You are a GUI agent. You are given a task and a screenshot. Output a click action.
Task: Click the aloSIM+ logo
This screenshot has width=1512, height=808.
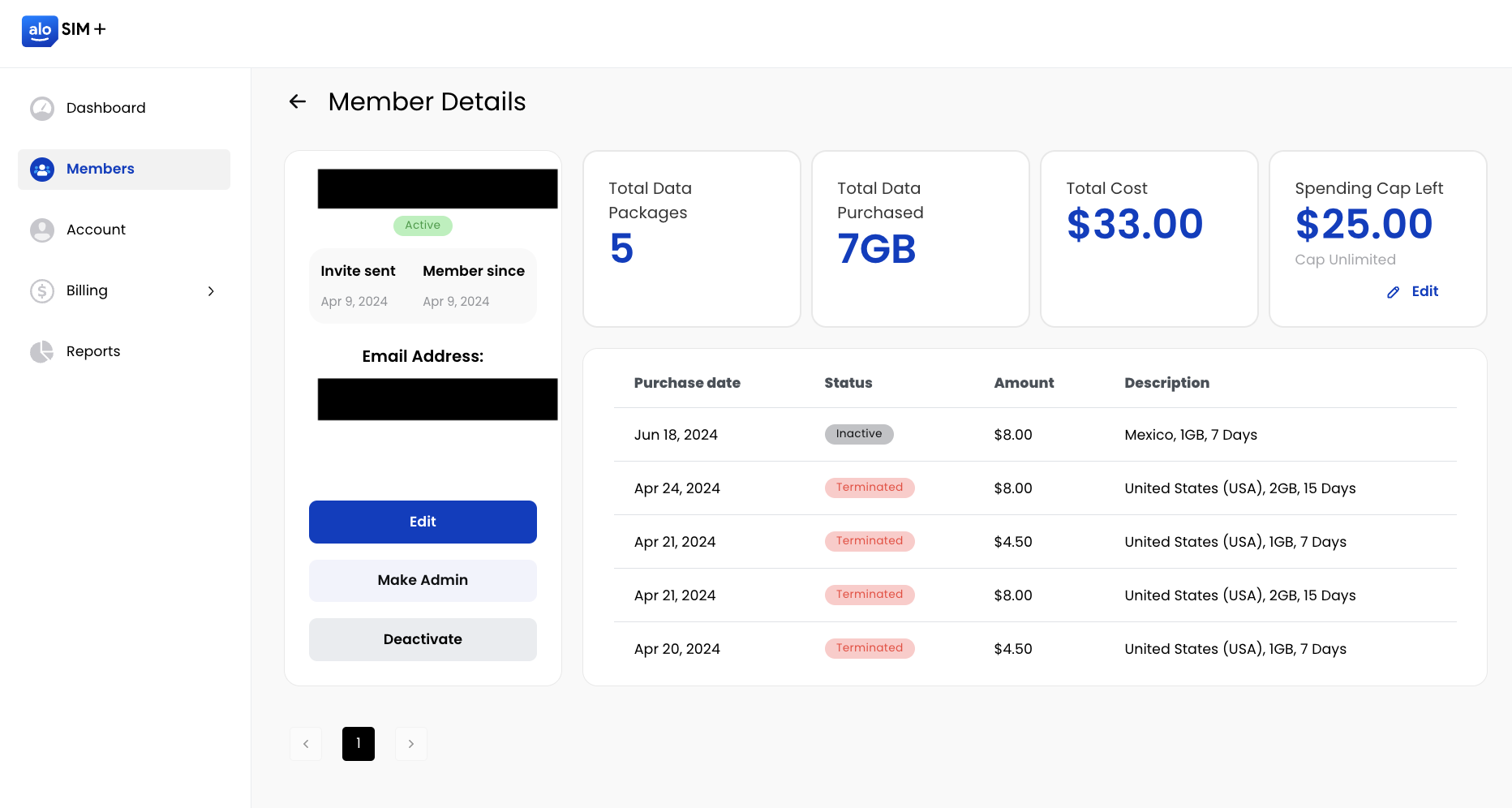click(x=63, y=31)
